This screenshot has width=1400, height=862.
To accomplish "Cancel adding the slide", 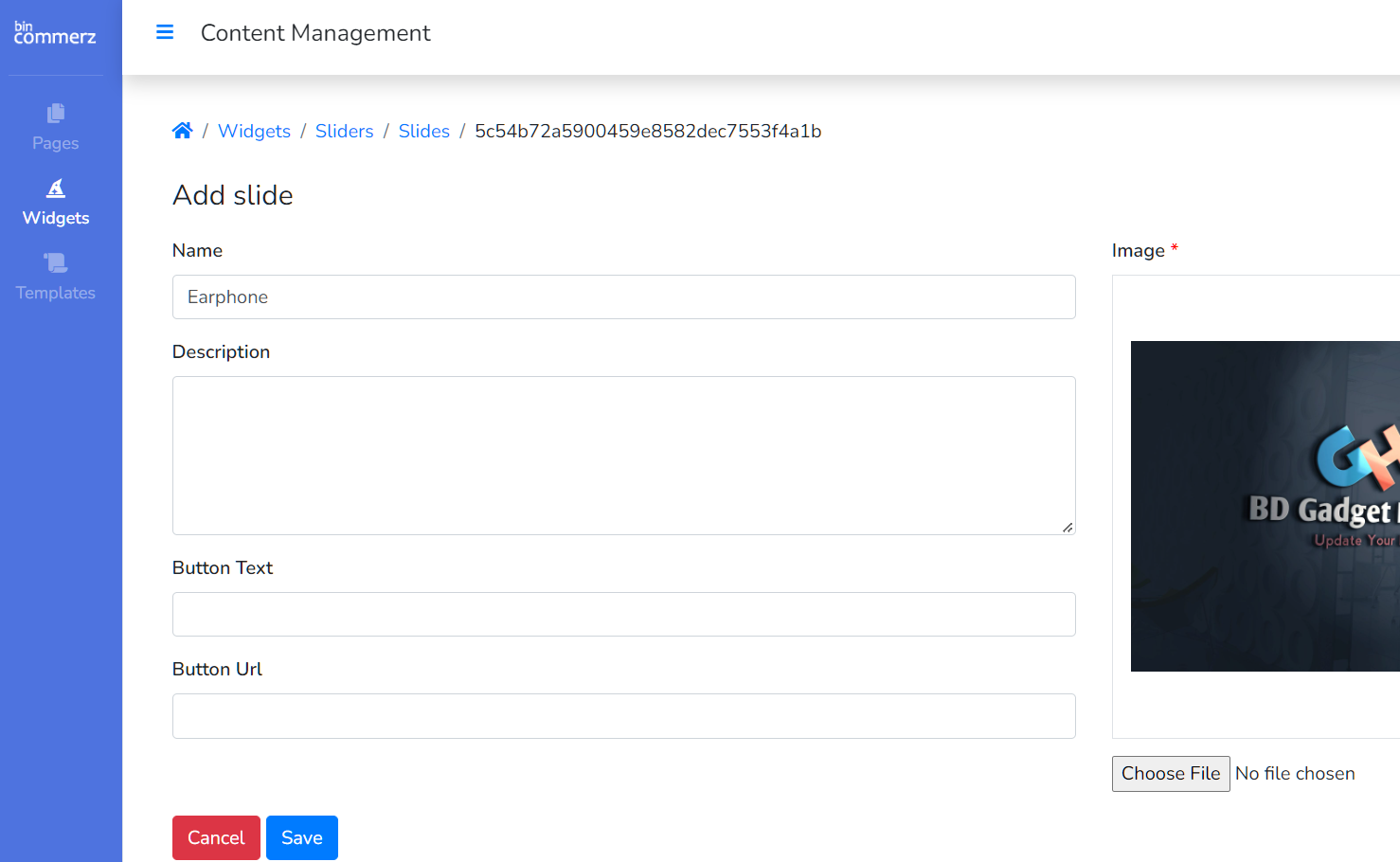I will click(x=216, y=837).
